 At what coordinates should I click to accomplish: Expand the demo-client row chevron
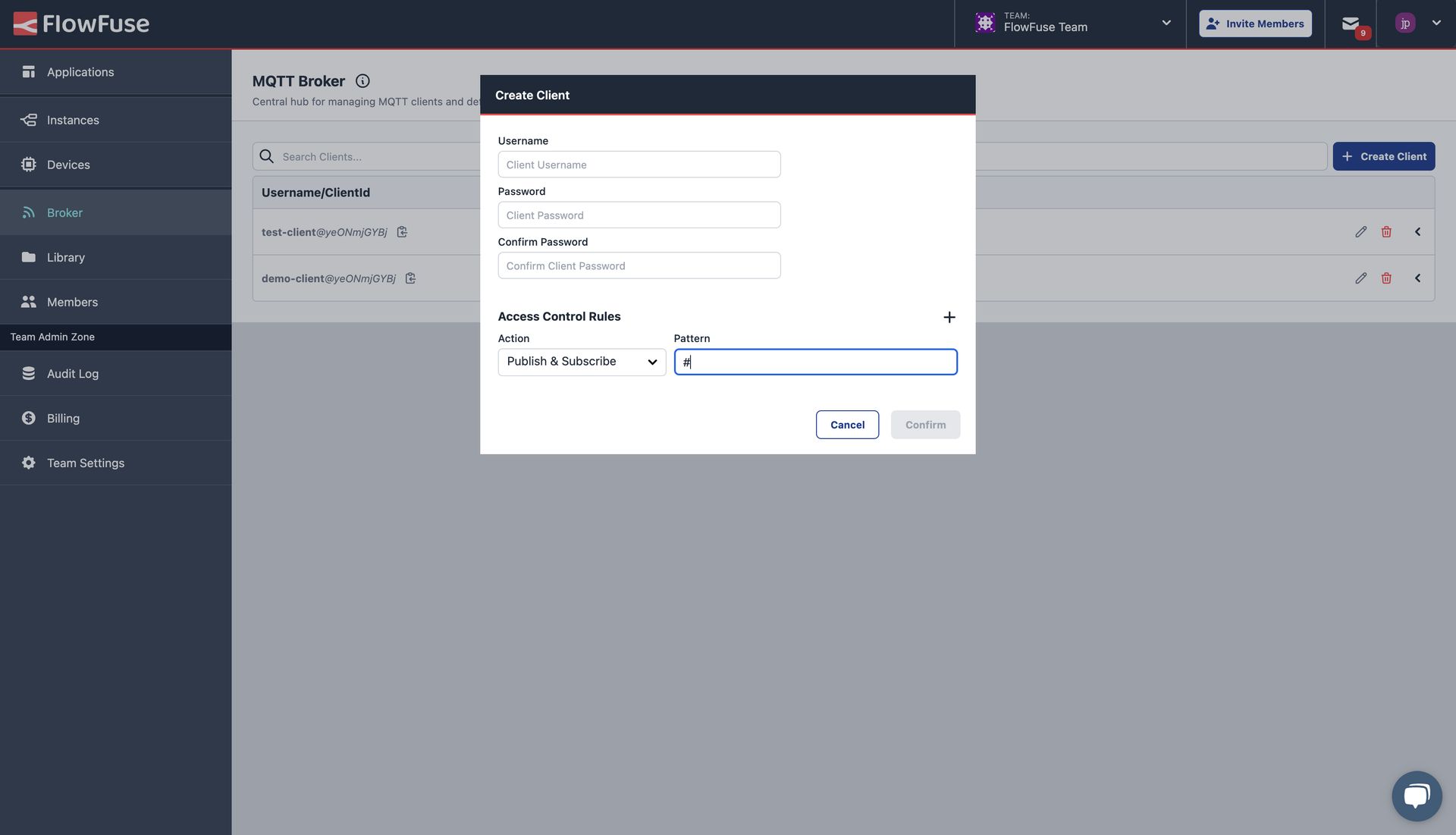pyautogui.click(x=1417, y=278)
